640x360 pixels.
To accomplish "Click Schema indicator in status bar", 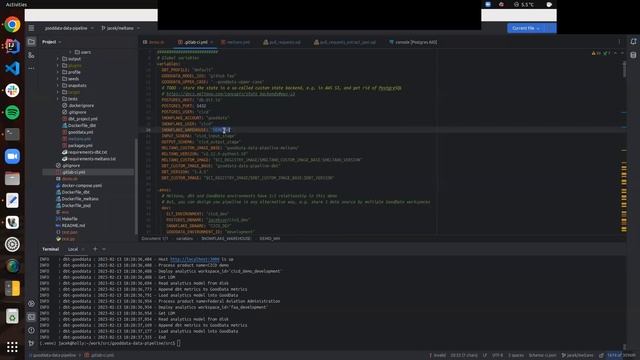I will pos(542,355).
